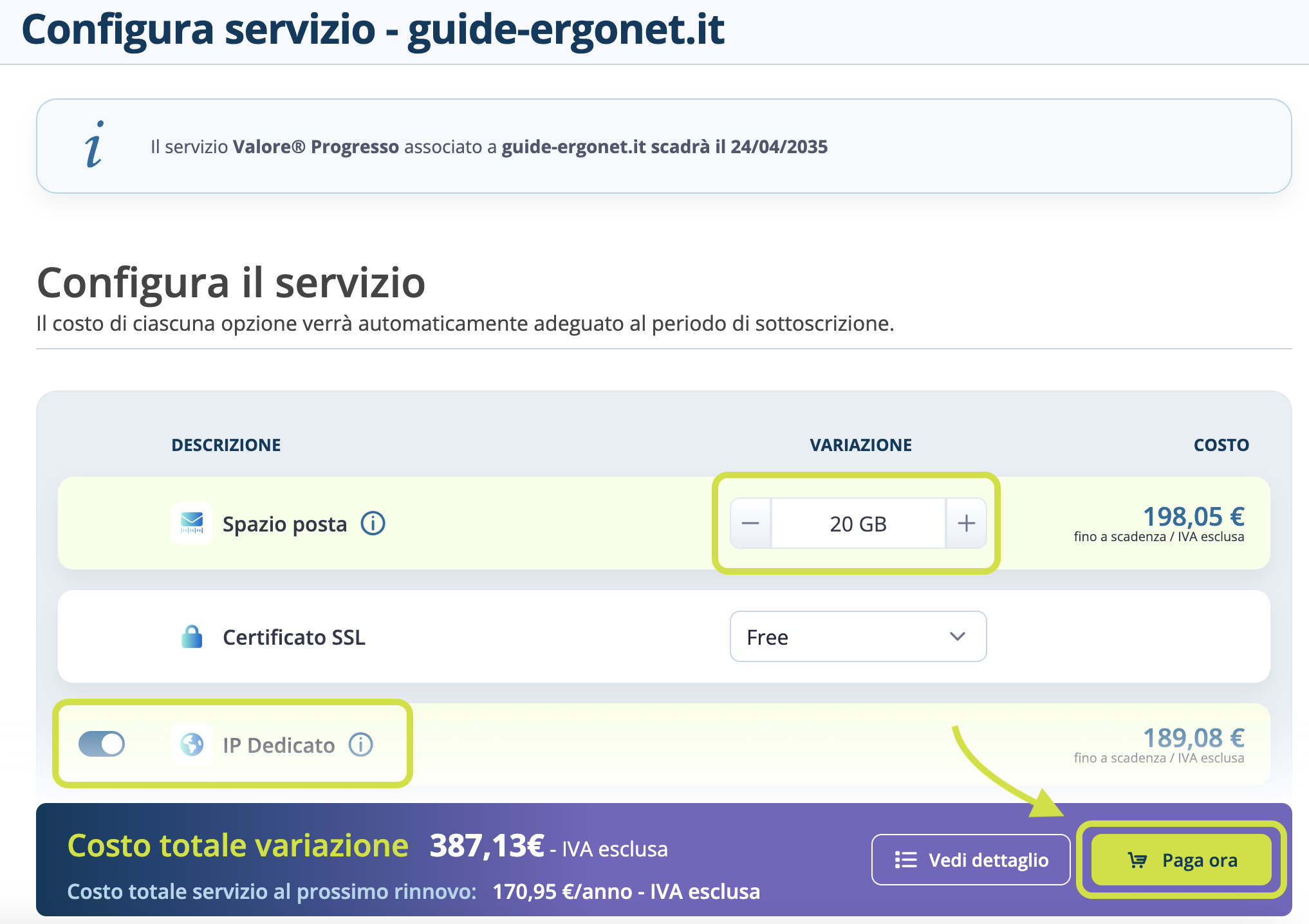Click the Spazio posta label
Screen dimensions: 1309x924
(x=284, y=524)
